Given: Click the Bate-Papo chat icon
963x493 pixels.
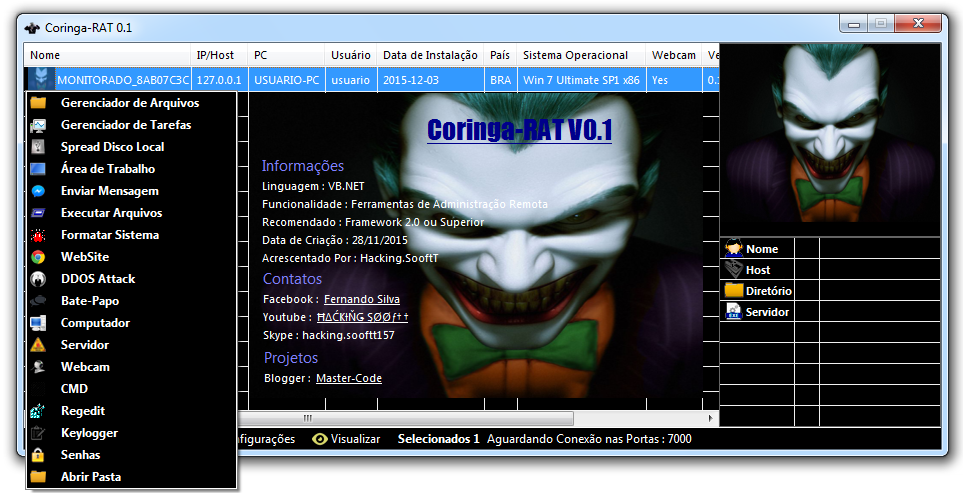Looking at the screenshot, I should click(38, 301).
